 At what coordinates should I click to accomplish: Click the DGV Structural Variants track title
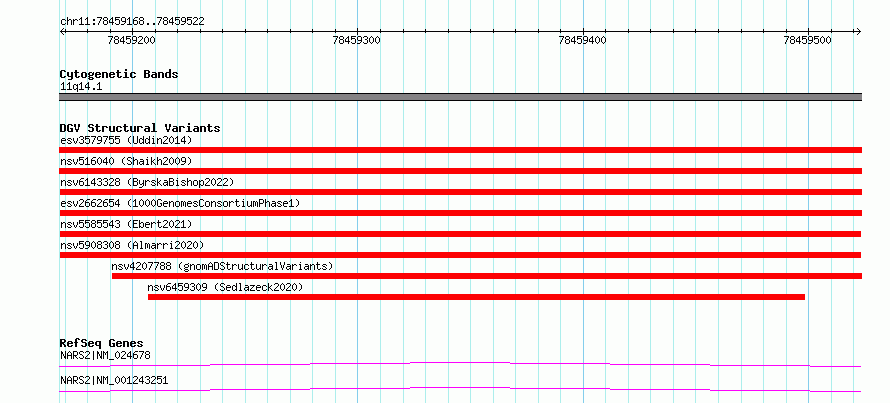[x=140, y=128]
